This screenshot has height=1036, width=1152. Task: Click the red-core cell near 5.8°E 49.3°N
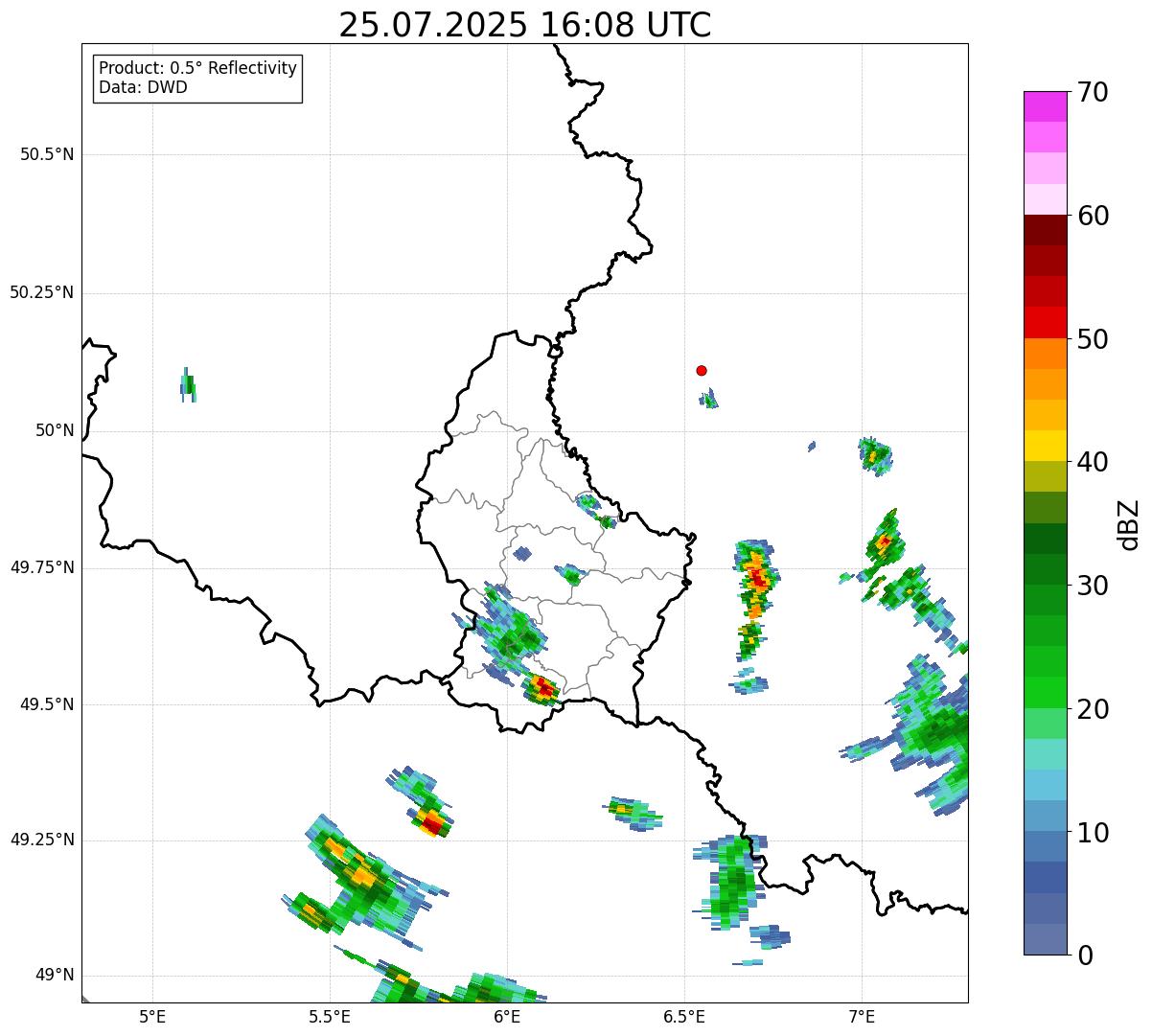pyautogui.click(x=432, y=821)
